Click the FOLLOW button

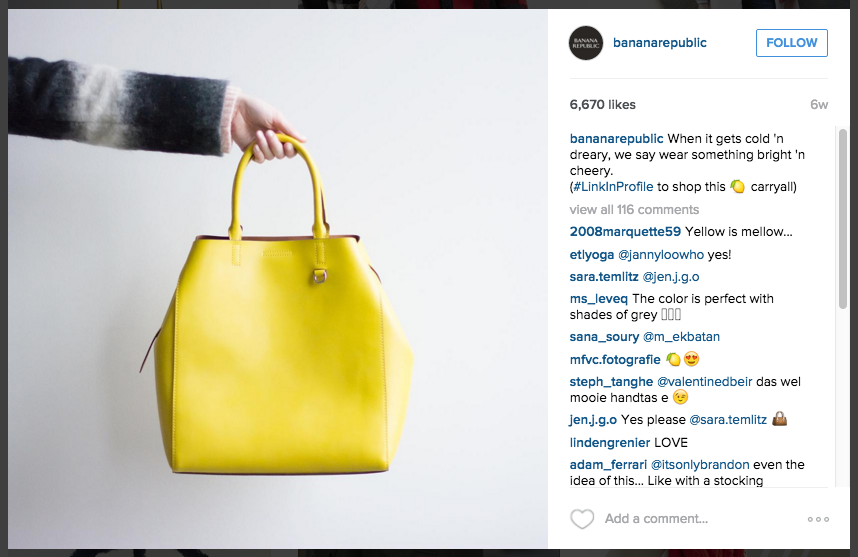791,43
